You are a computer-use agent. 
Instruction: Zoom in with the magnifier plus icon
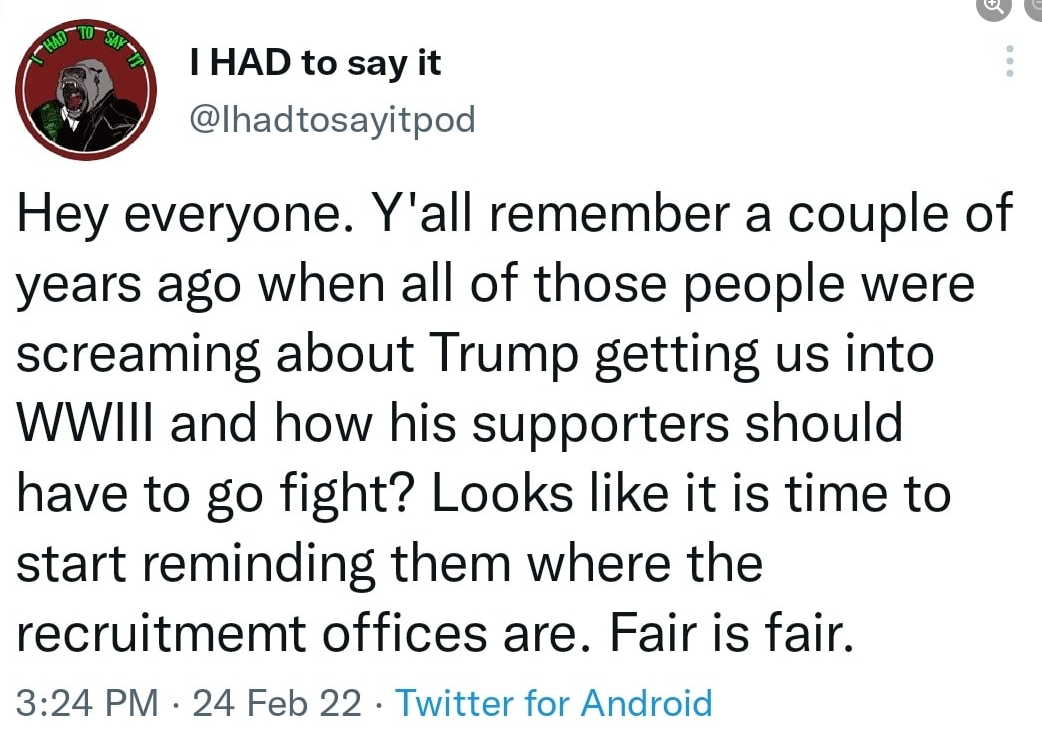point(993,8)
